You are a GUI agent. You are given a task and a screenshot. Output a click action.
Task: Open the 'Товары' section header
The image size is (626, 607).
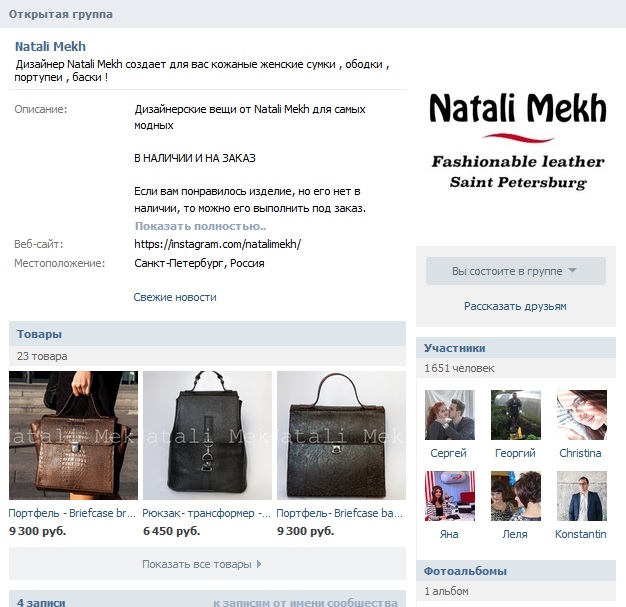(x=39, y=334)
